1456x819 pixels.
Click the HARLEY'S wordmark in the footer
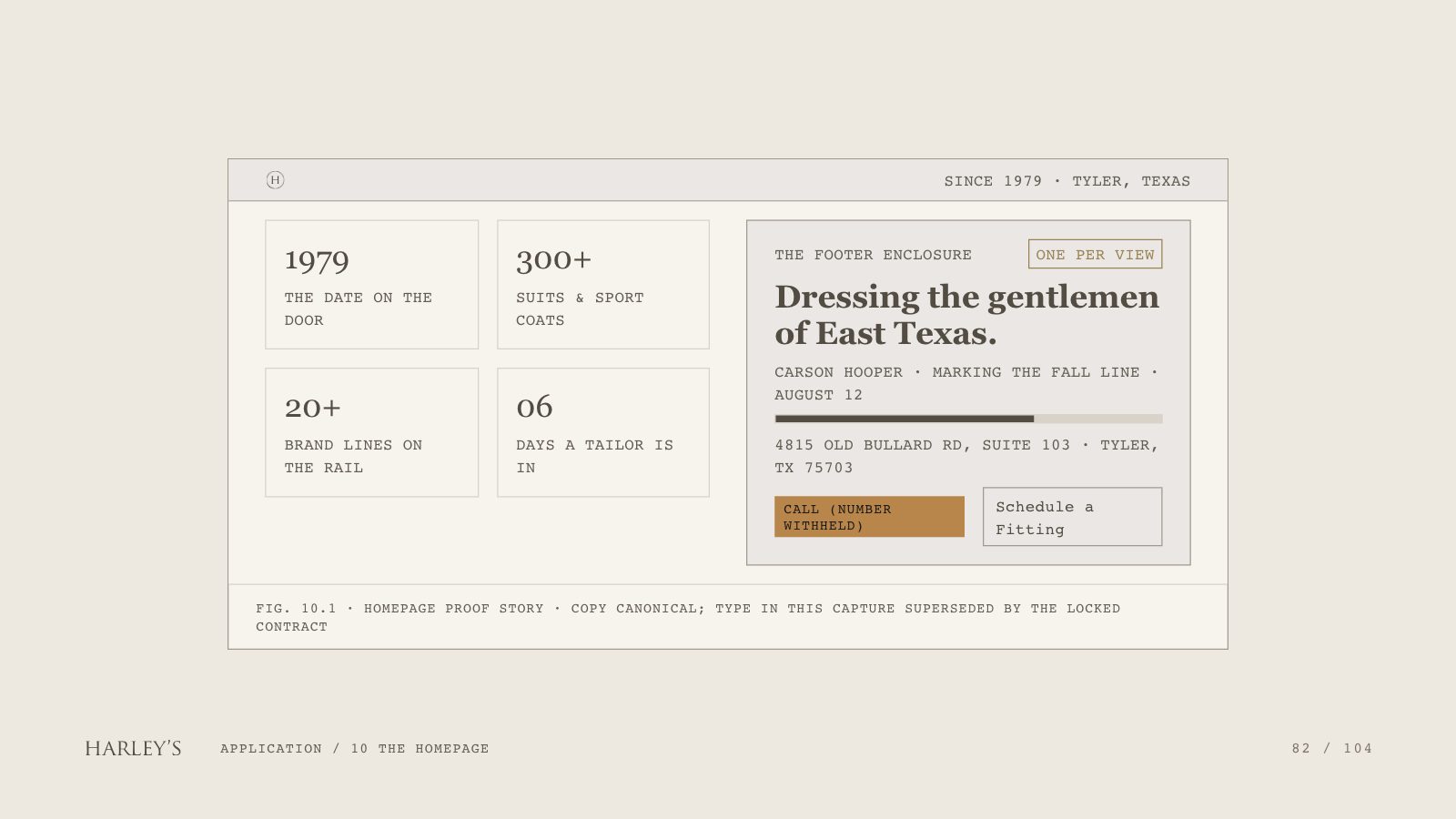click(133, 748)
